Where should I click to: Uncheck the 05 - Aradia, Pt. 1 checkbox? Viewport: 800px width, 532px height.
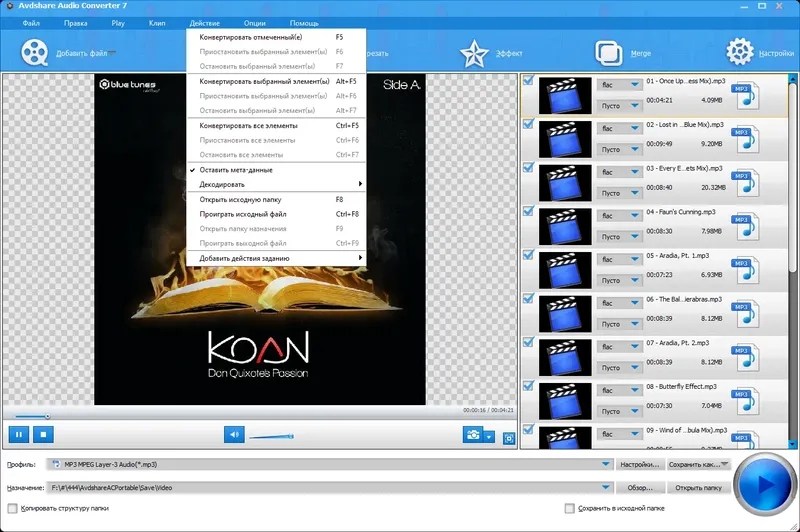[528, 255]
